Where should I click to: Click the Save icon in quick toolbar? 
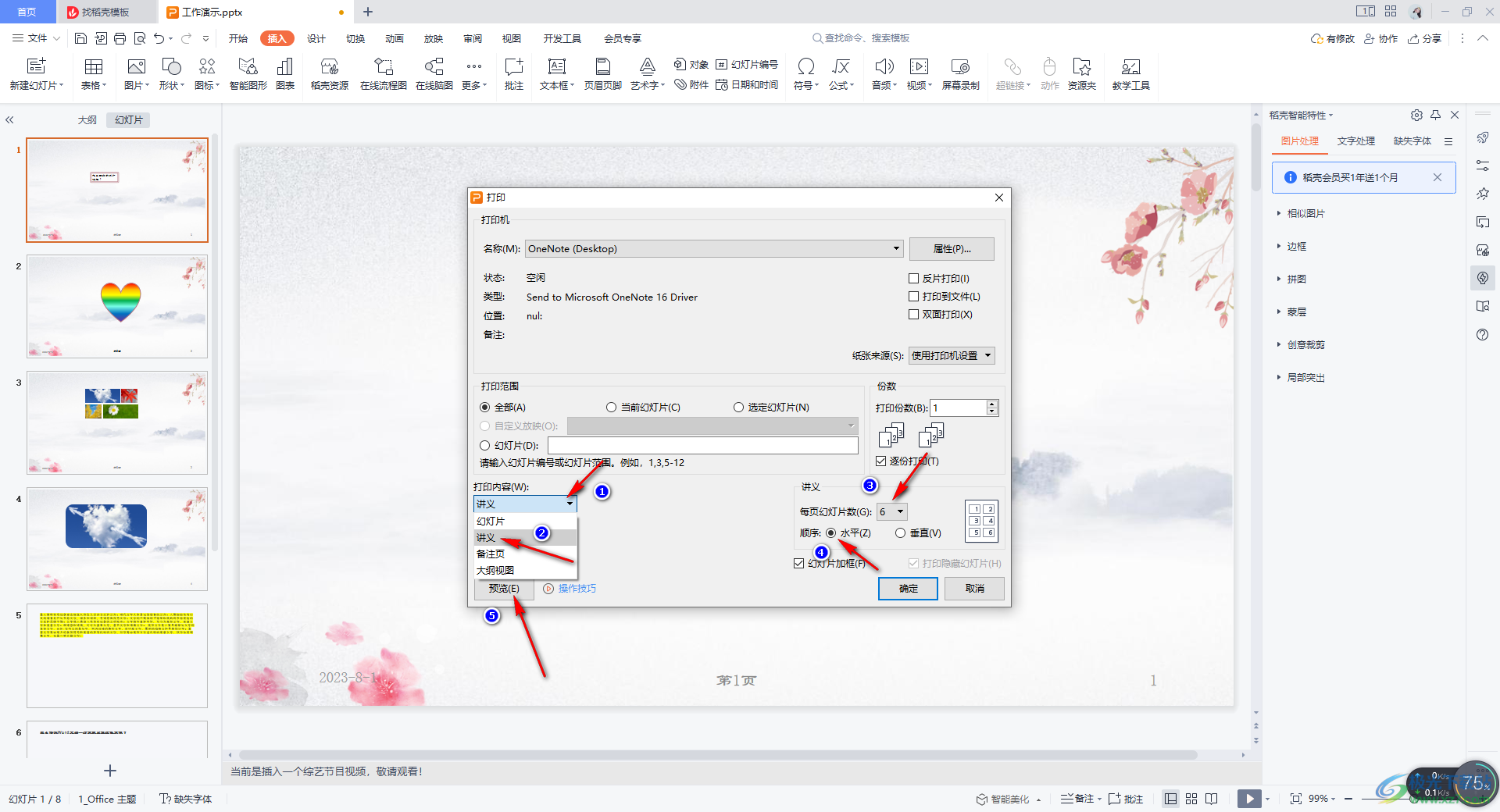point(80,38)
